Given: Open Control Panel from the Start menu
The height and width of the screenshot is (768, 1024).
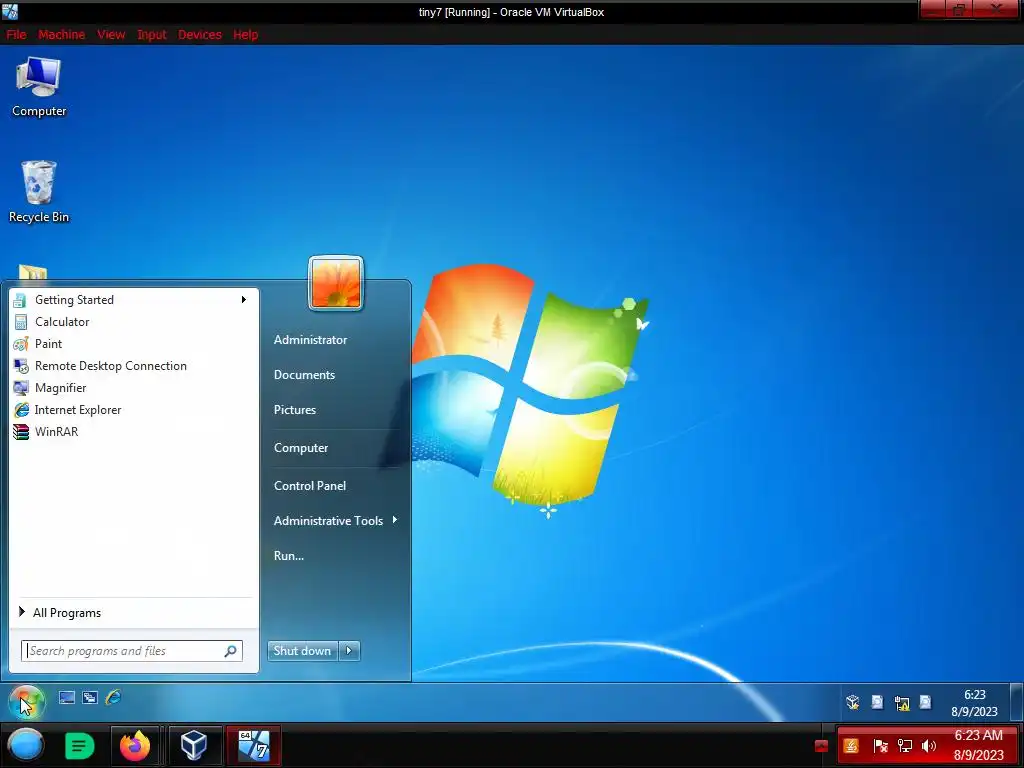Looking at the screenshot, I should [x=310, y=486].
